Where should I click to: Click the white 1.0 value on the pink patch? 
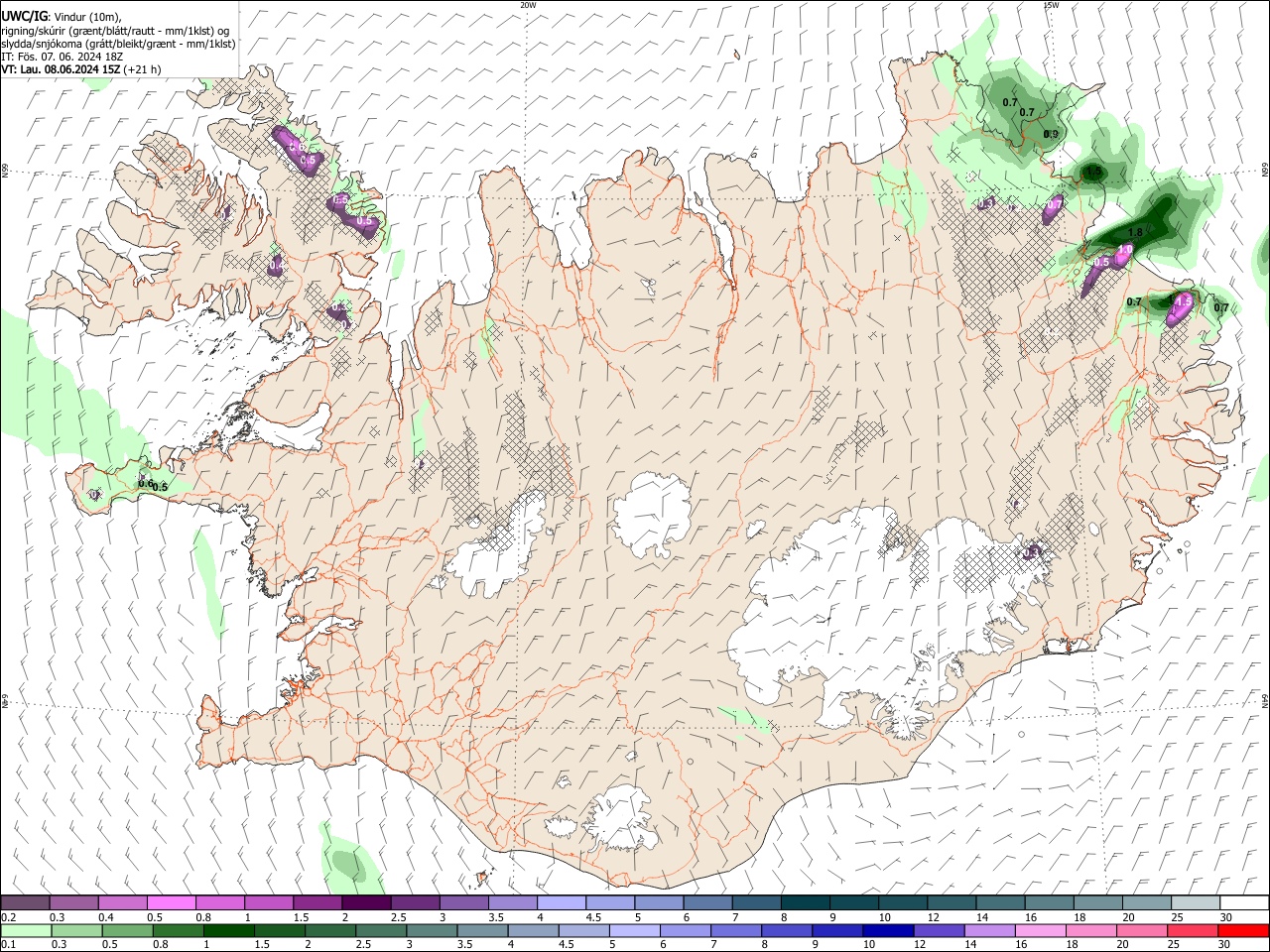click(x=1126, y=250)
